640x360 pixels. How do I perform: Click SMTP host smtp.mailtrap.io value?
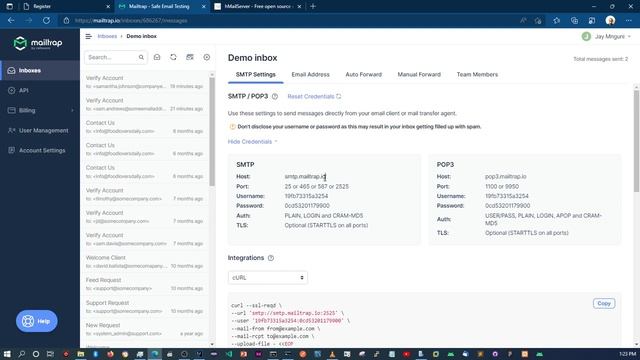pos(305,177)
